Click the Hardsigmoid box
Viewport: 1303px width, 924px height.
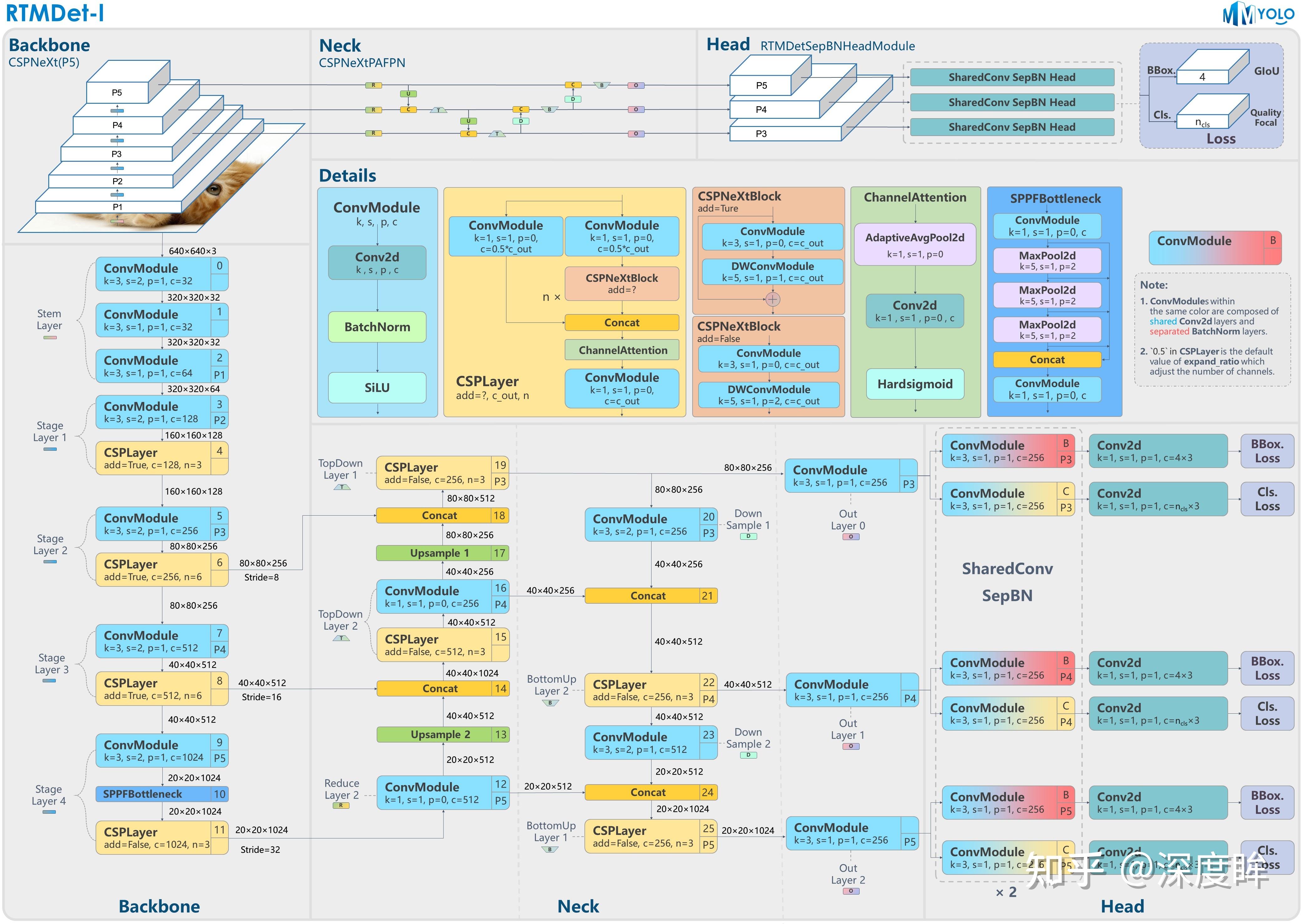coord(915,383)
